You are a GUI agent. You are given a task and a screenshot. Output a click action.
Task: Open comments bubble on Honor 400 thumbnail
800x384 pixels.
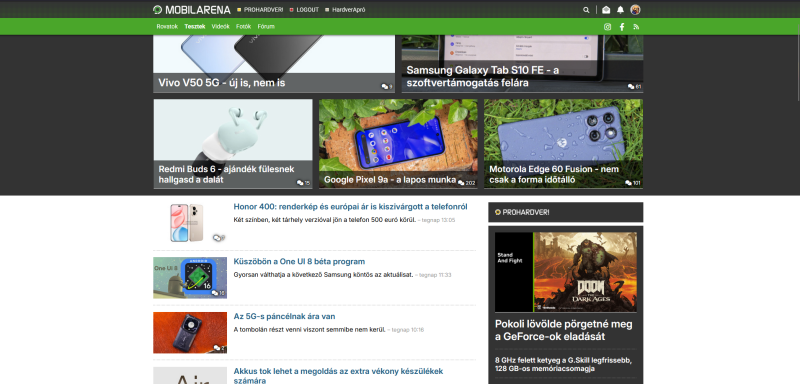click(x=219, y=238)
